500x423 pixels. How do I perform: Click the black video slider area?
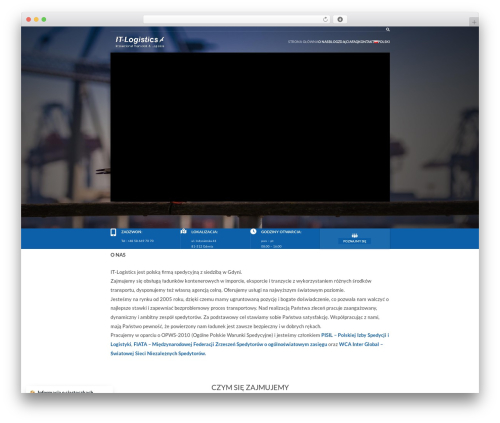pyautogui.click(x=250, y=127)
